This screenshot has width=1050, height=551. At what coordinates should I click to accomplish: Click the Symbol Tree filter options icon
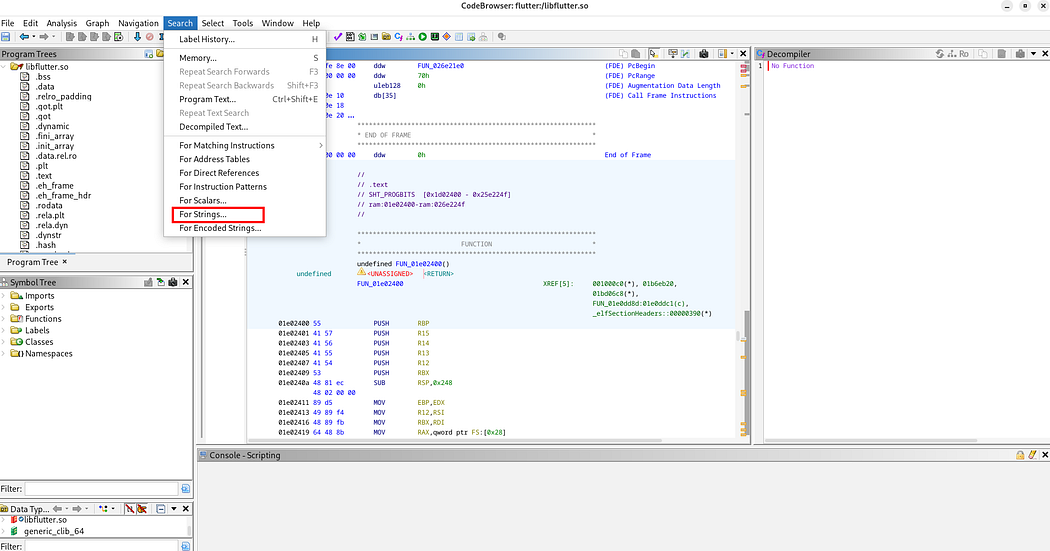click(185, 489)
